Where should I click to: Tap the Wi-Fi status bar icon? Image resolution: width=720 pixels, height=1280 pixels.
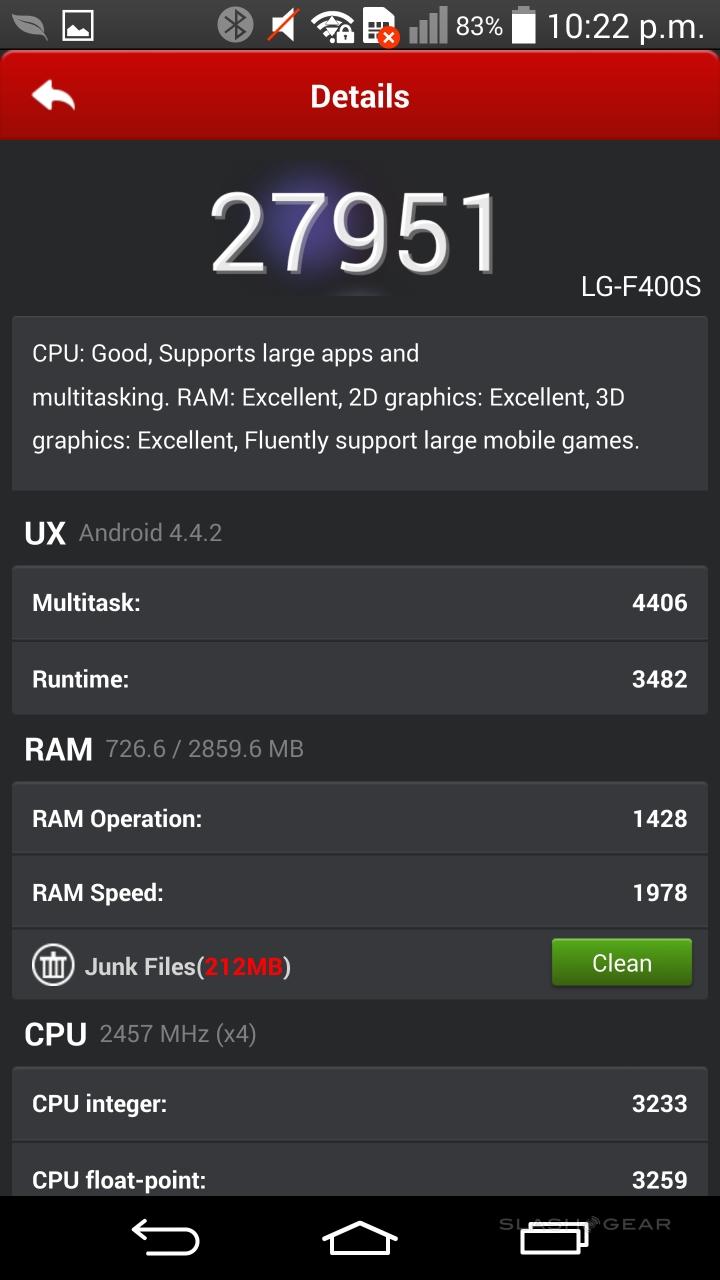[330, 26]
